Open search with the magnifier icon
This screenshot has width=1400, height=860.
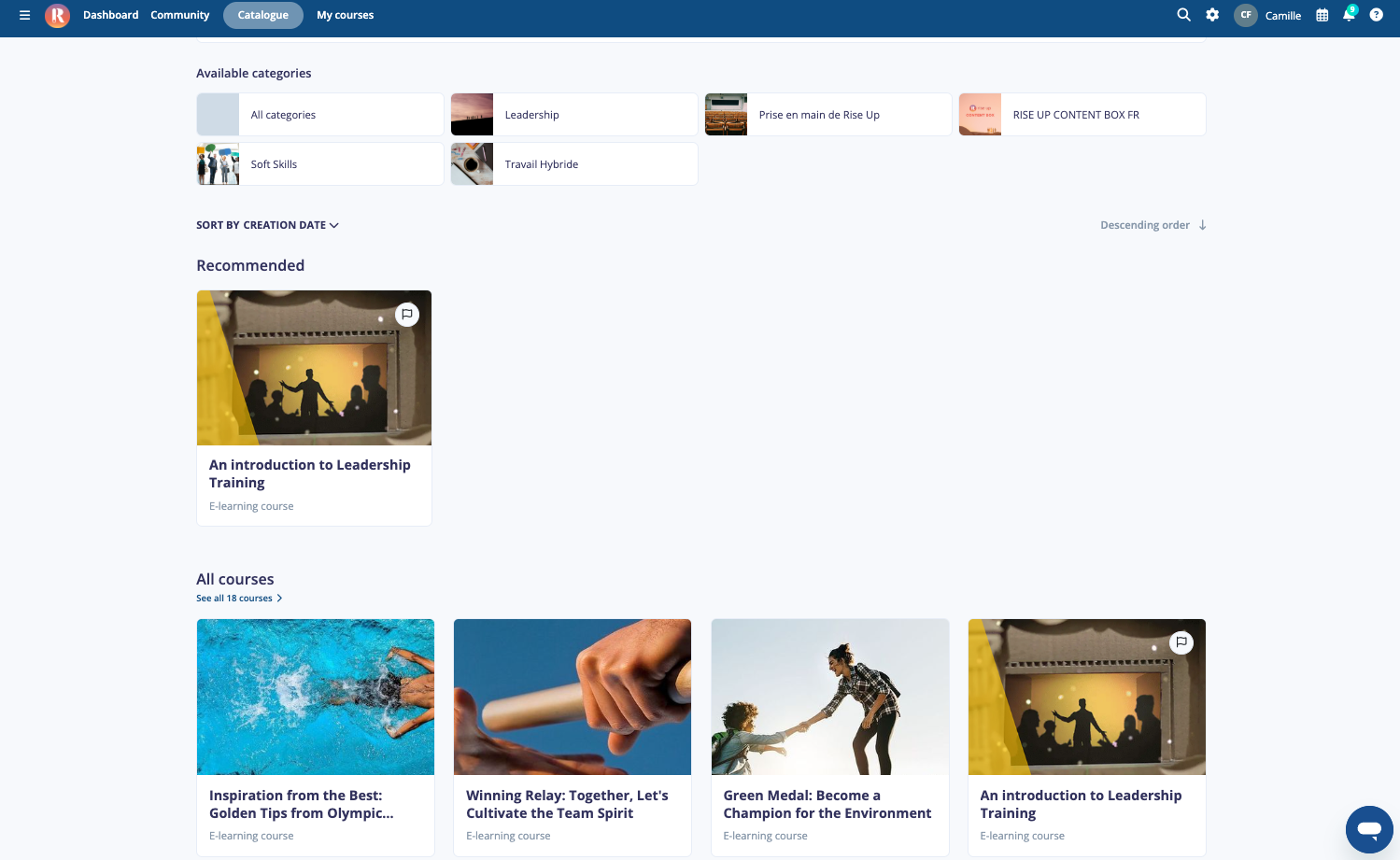1183,15
